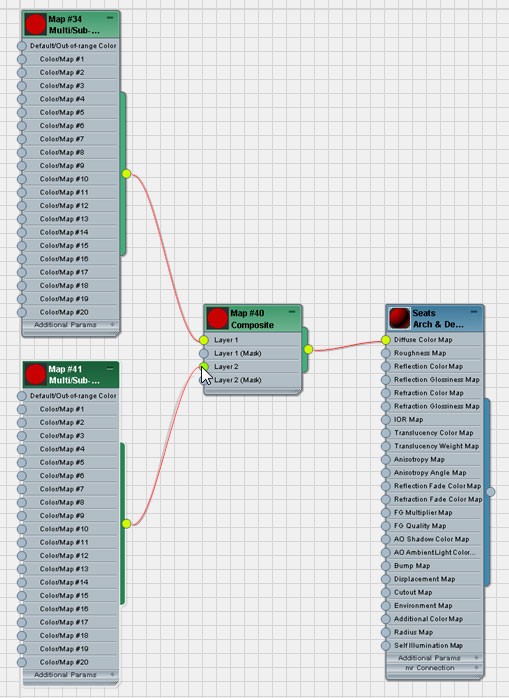This screenshot has height=698, width=509.
Task: Collapse the Map #40 Composite node
Action: pyautogui.click(x=292, y=312)
